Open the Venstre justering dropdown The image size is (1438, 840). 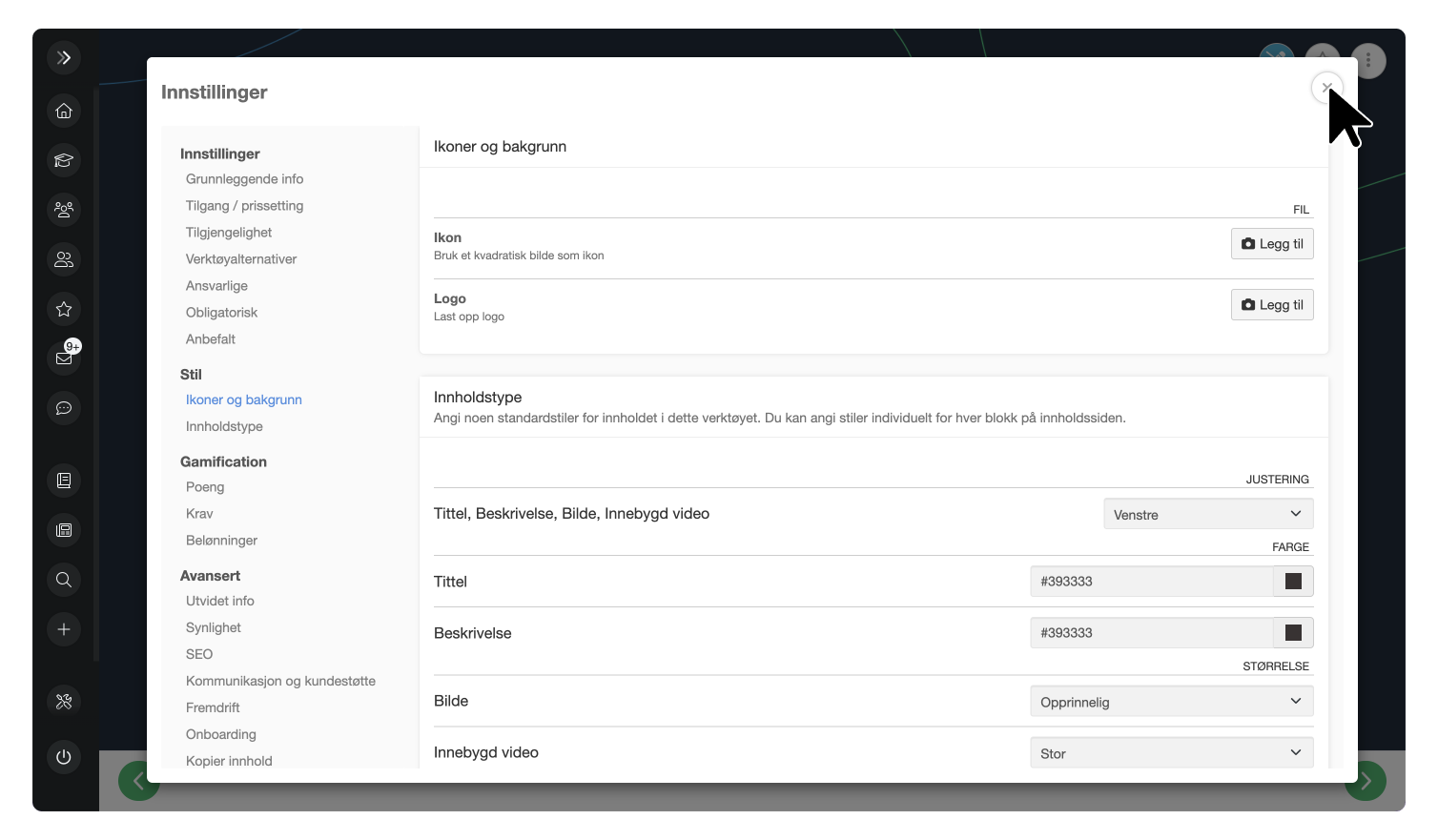[1208, 514]
